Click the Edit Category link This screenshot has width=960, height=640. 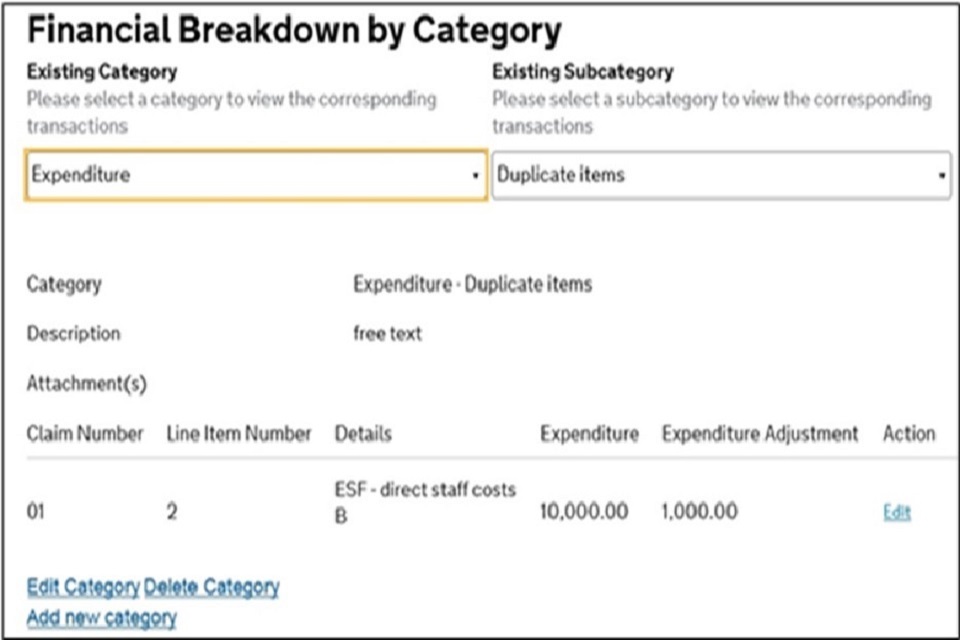coord(83,587)
